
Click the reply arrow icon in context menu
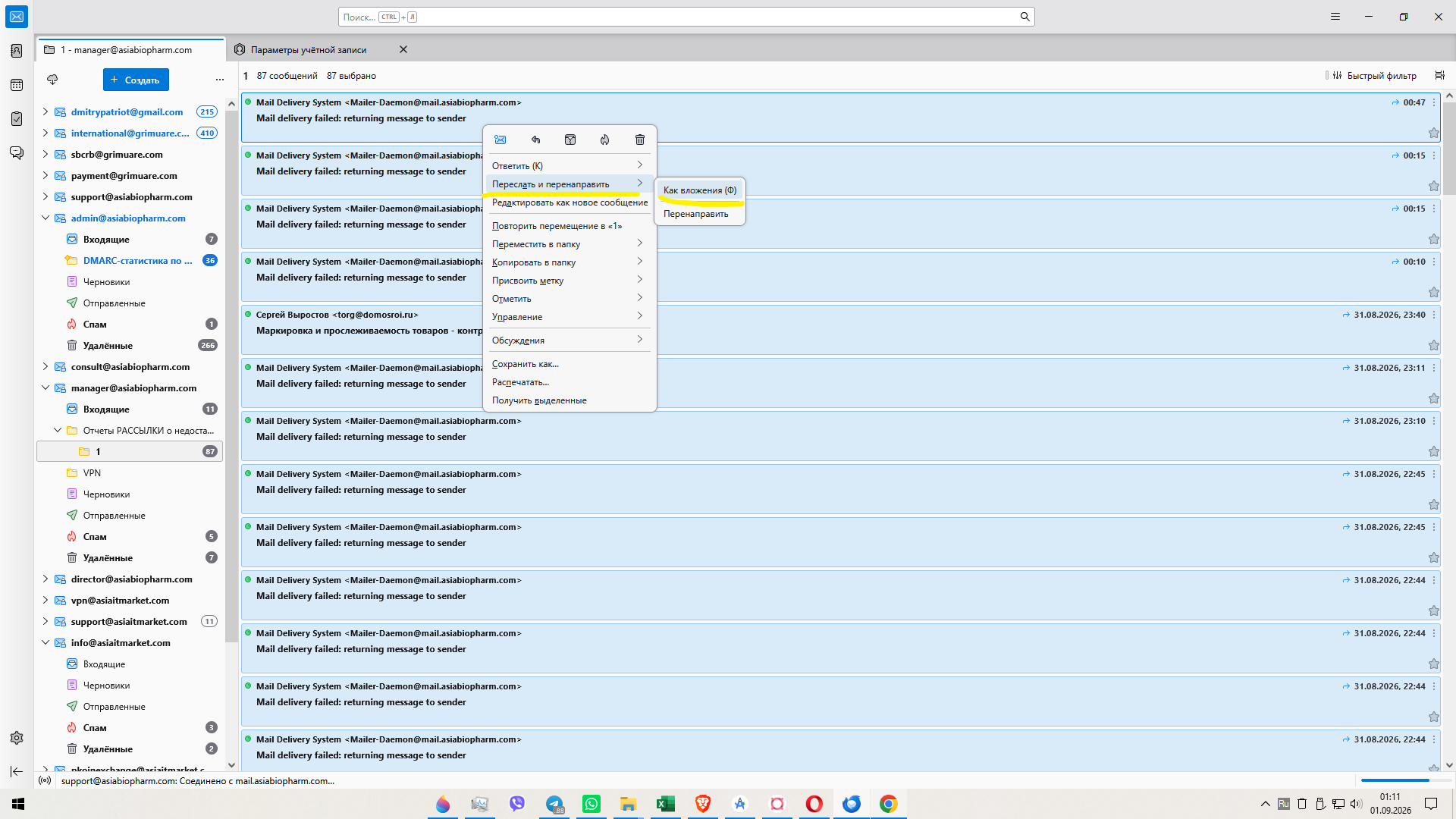535,140
